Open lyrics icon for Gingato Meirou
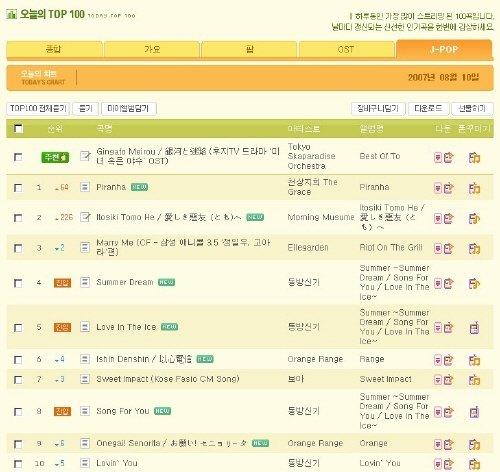Viewport: 500px width, 472px height. tap(85, 156)
